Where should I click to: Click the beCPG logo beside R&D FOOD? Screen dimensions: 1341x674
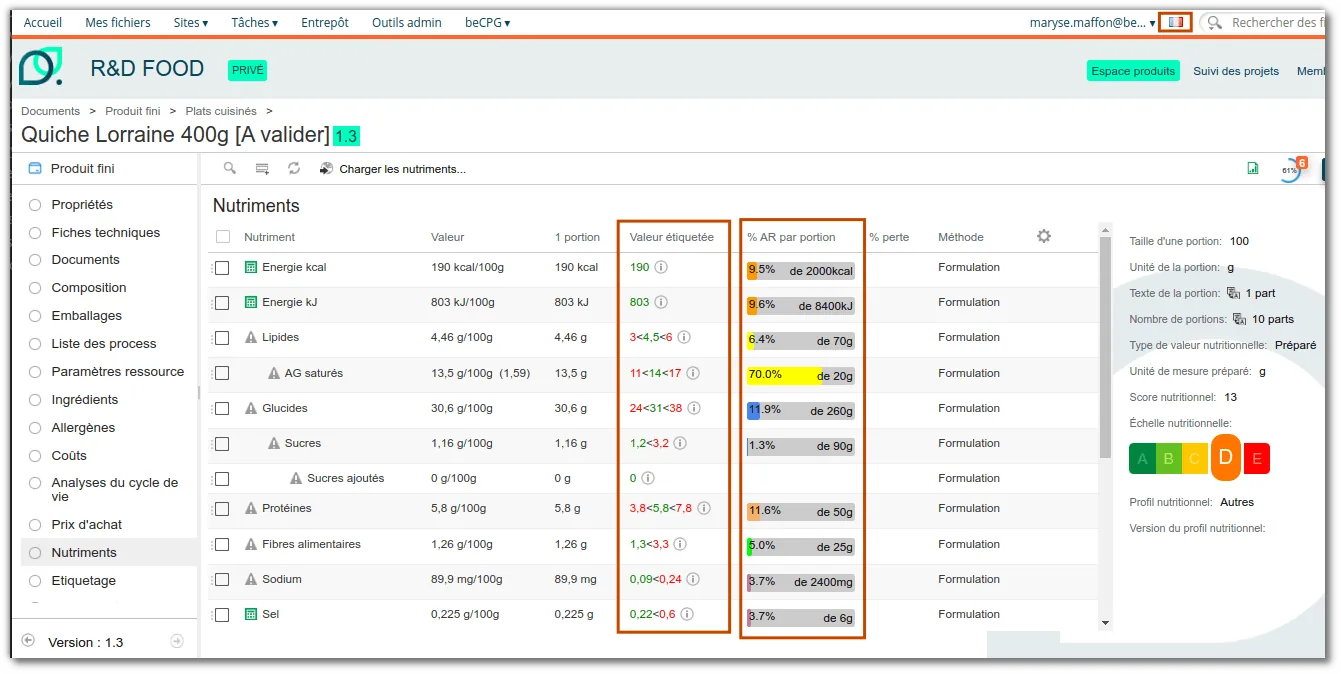41,67
